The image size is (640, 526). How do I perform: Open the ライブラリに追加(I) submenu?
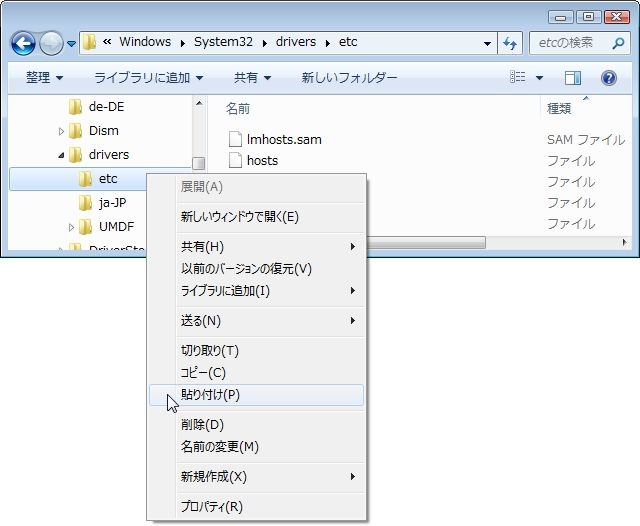[x=256, y=291]
